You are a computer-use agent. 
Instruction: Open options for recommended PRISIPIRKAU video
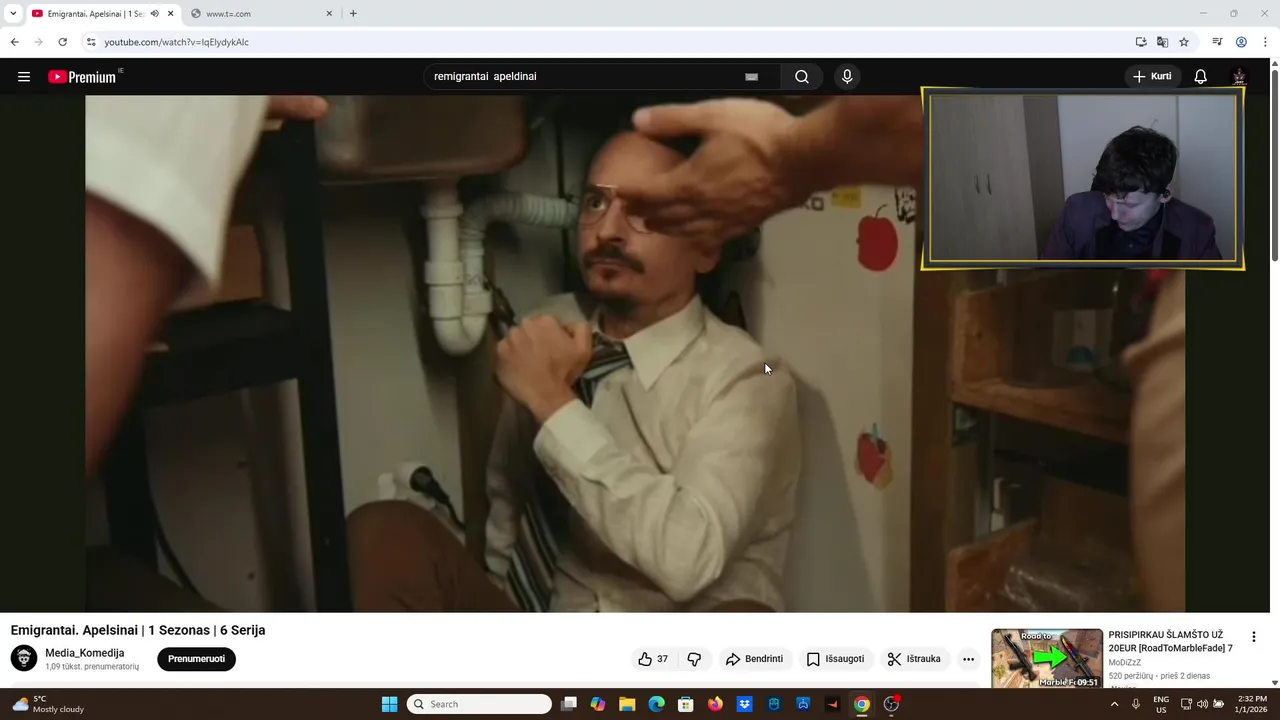[x=1253, y=637]
